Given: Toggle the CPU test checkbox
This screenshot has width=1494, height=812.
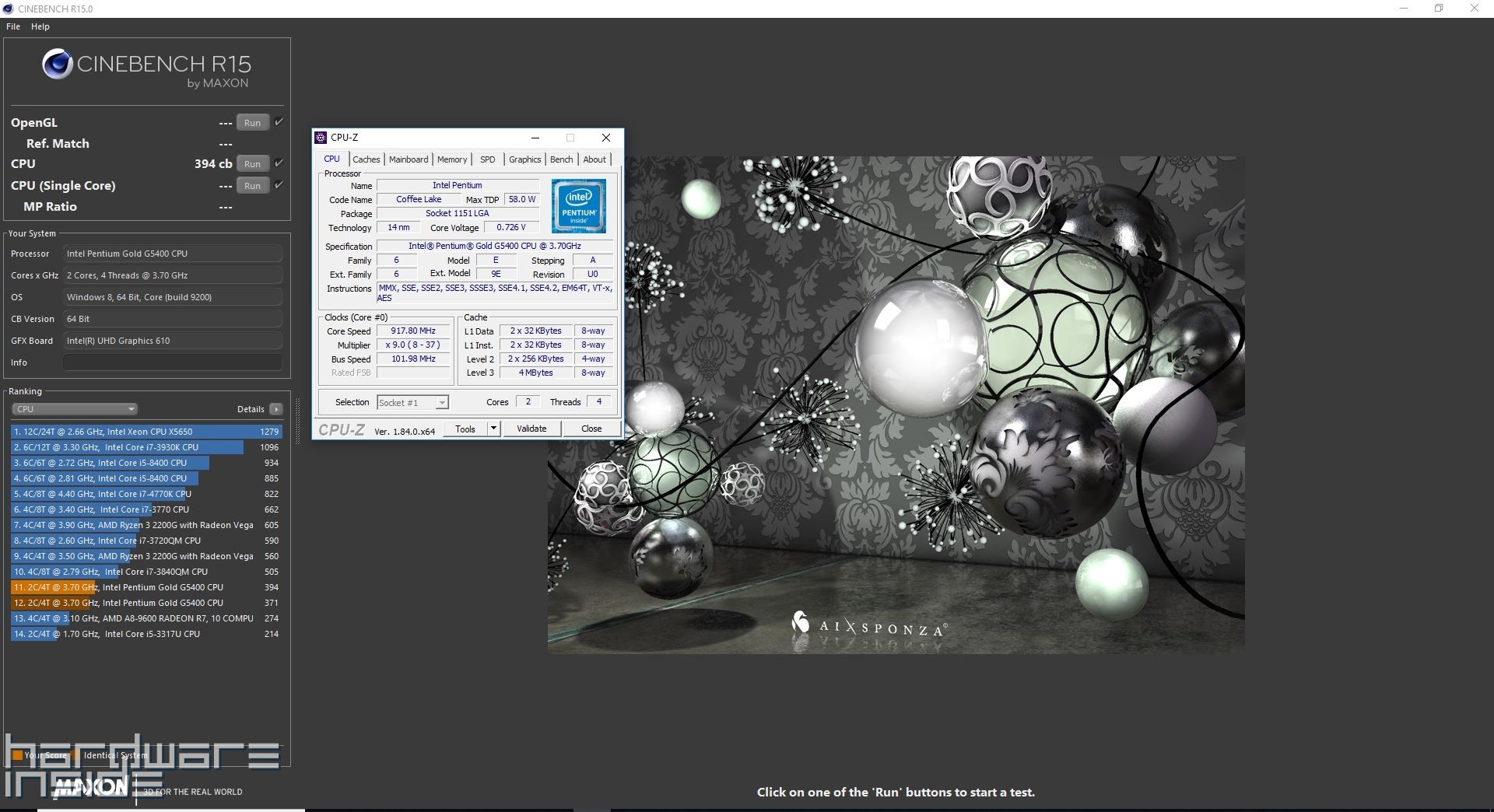Looking at the screenshot, I should (x=279, y=163).
